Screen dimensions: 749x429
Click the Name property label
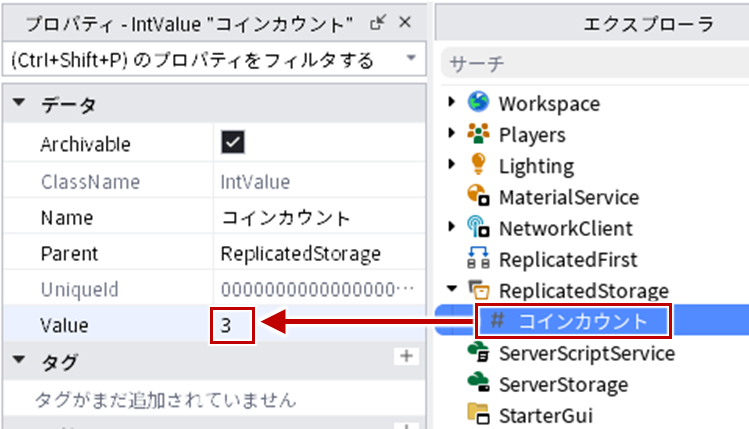click(x=67, y=218)
